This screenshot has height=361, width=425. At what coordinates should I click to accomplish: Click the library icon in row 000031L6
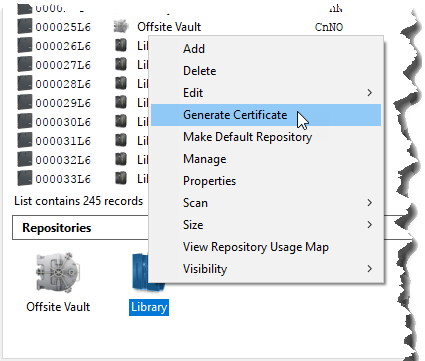coord(121,140)
